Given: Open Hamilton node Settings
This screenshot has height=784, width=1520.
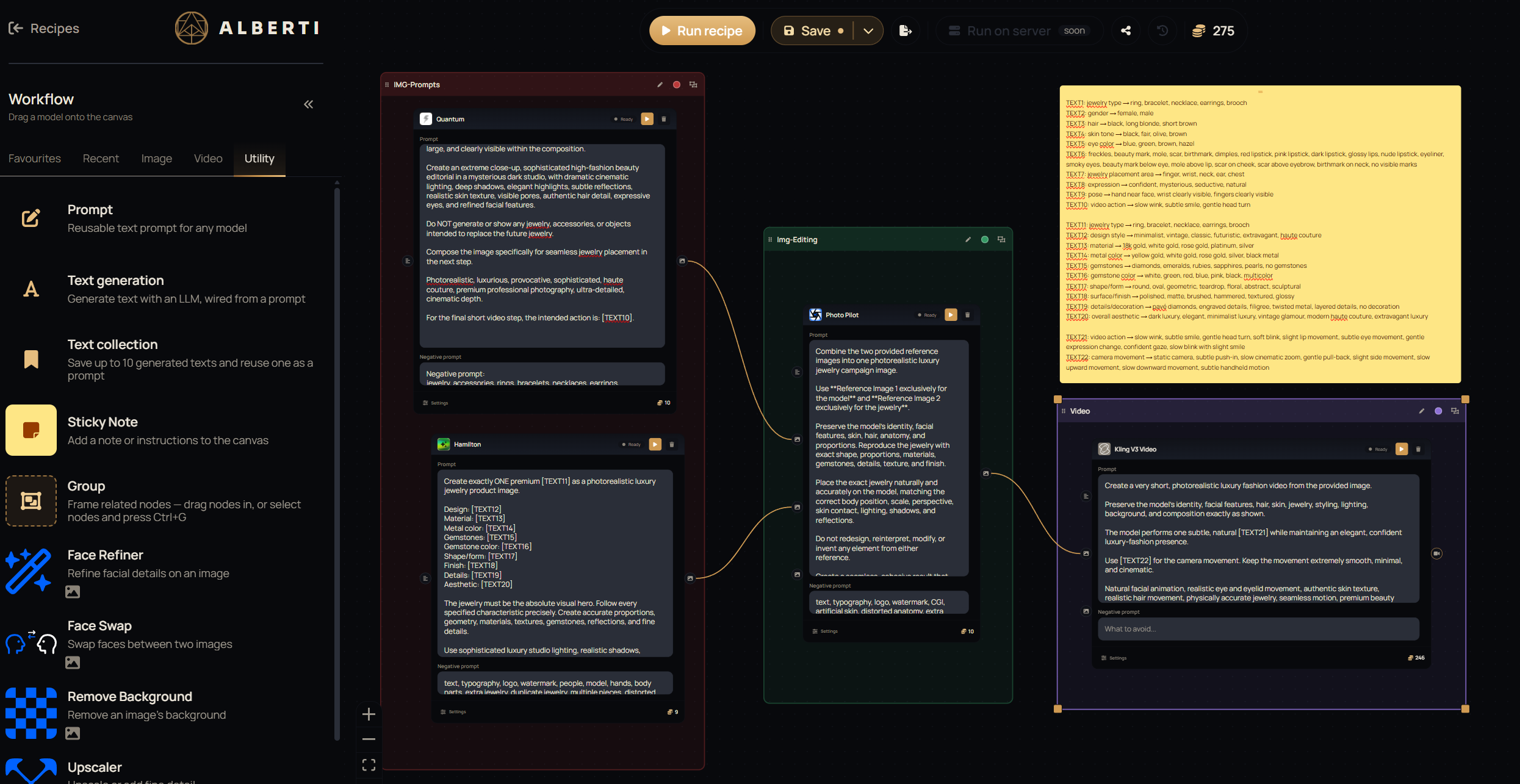Looking at the screenshot, I should point(453,711).
